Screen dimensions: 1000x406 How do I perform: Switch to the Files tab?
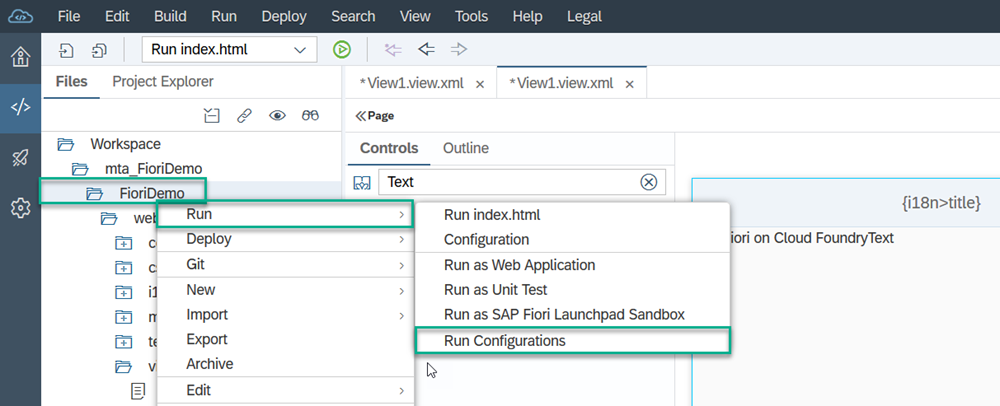(71, 82)
